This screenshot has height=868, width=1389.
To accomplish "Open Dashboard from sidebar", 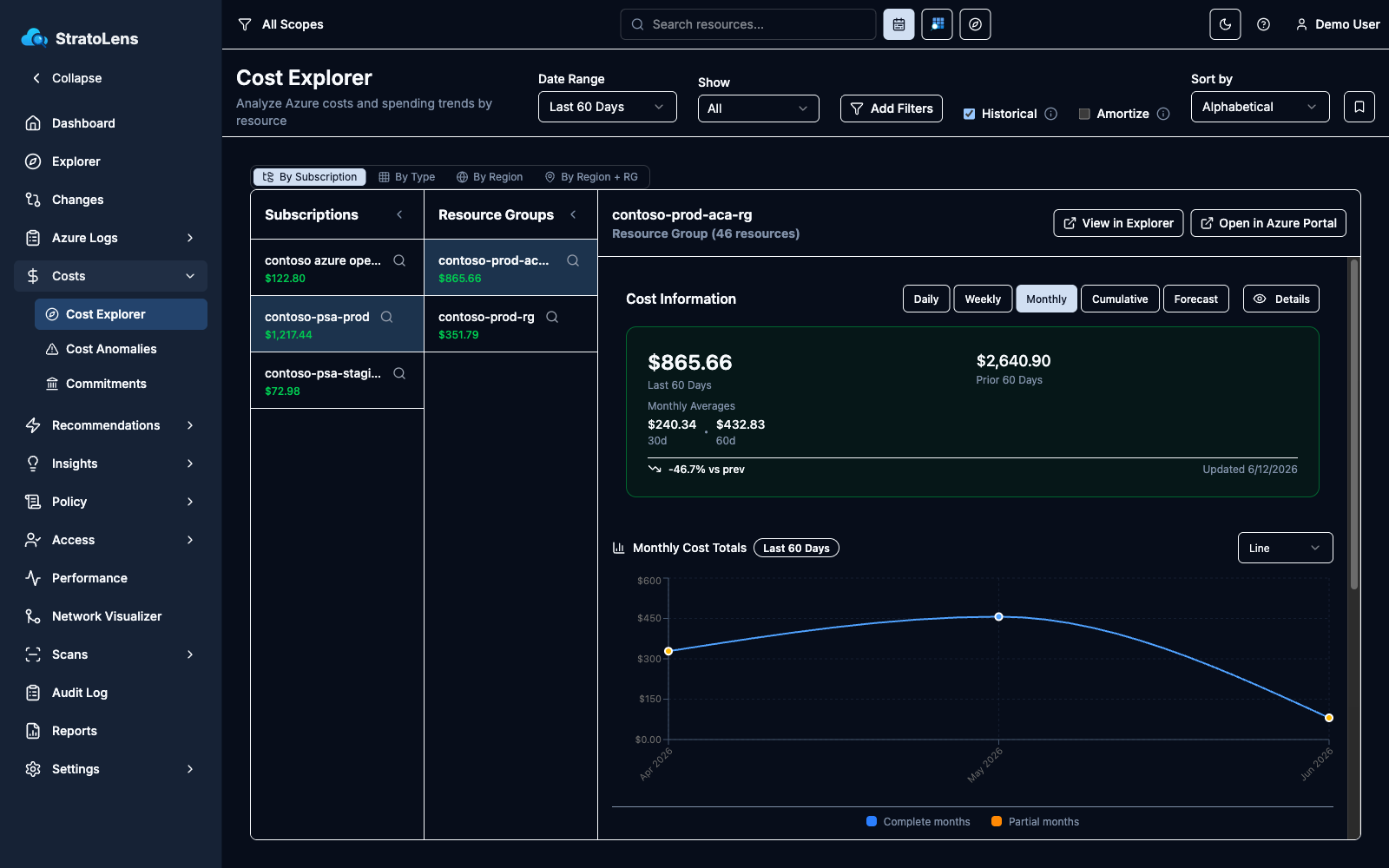I will click(x=110, y=123).
